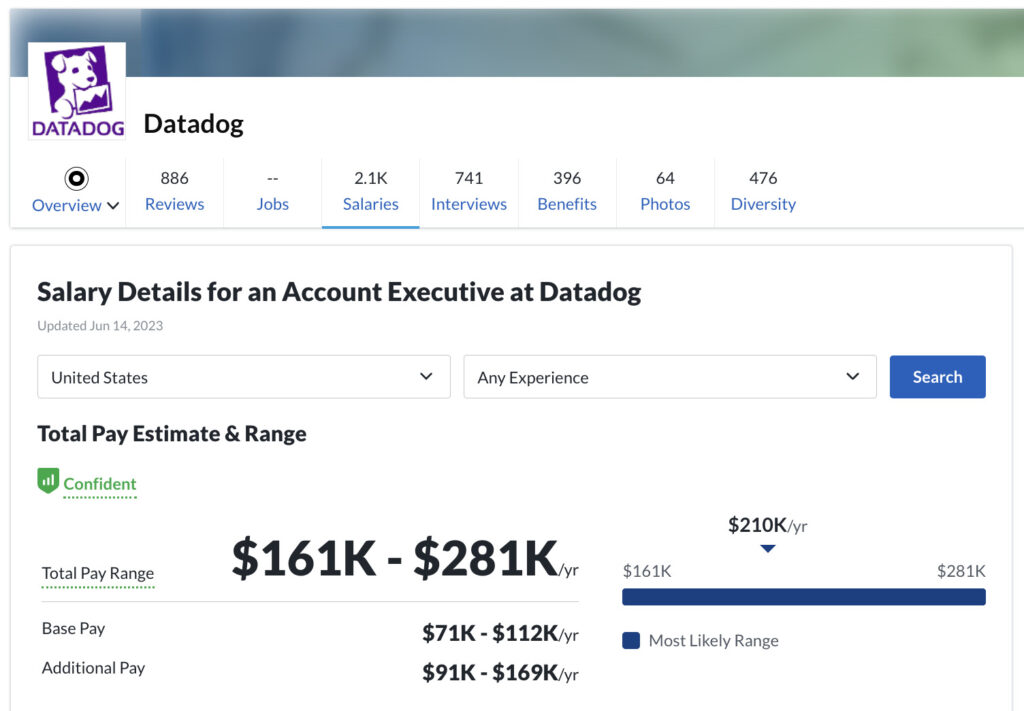Open the United States location dropdown
The width and height of the screenshot is (1024, 711).
pyautogui.click(x=244, y=377)
